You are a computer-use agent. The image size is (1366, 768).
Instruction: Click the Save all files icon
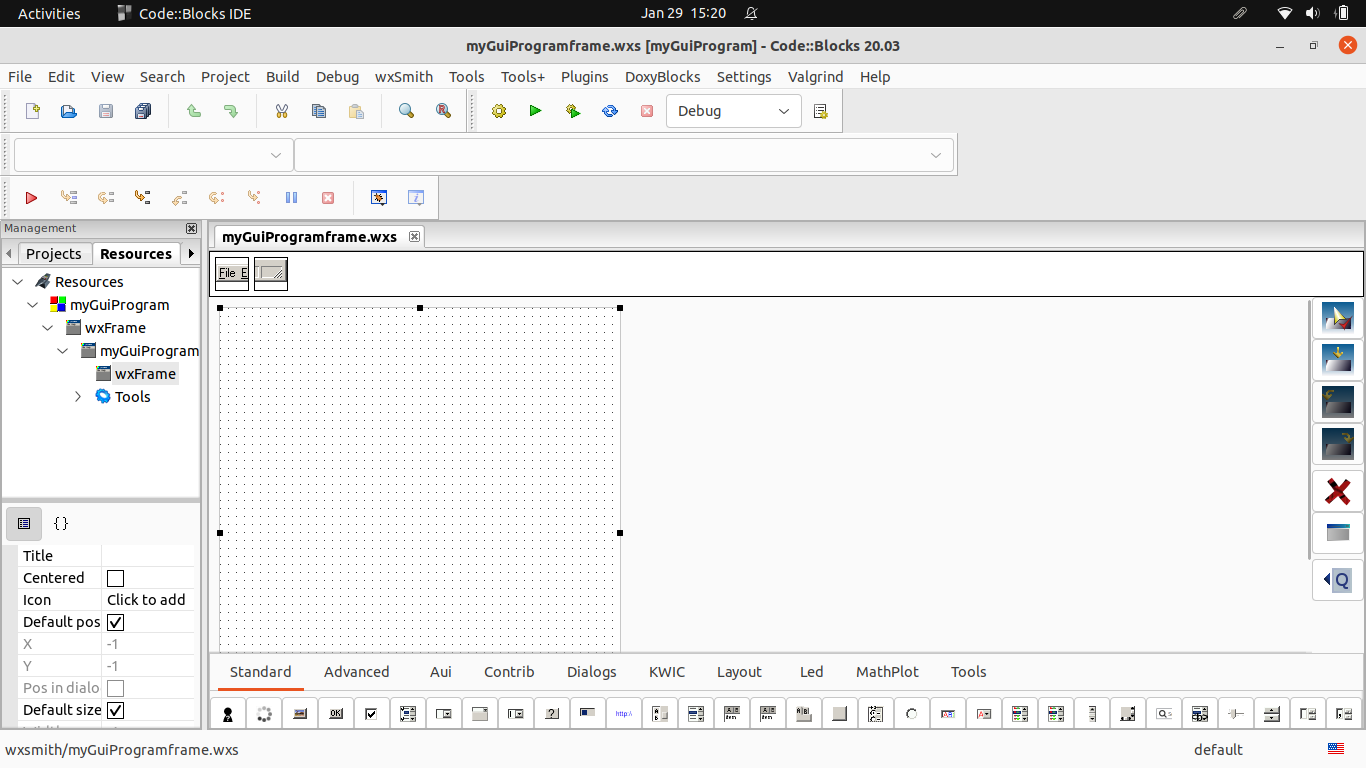coord(143,111)
